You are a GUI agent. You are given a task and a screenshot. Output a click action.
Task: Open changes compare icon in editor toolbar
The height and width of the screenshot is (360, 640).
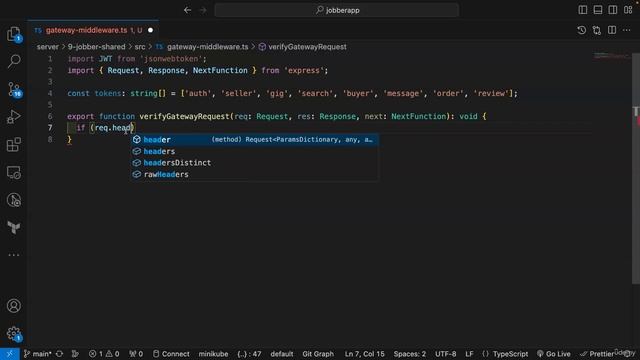[597, 30]
